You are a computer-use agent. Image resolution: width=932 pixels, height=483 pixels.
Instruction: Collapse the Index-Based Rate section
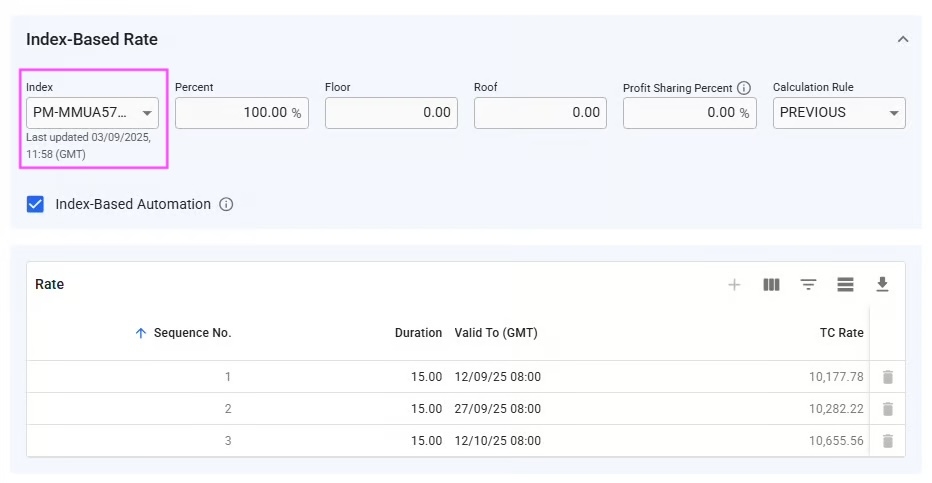point(903,40)
